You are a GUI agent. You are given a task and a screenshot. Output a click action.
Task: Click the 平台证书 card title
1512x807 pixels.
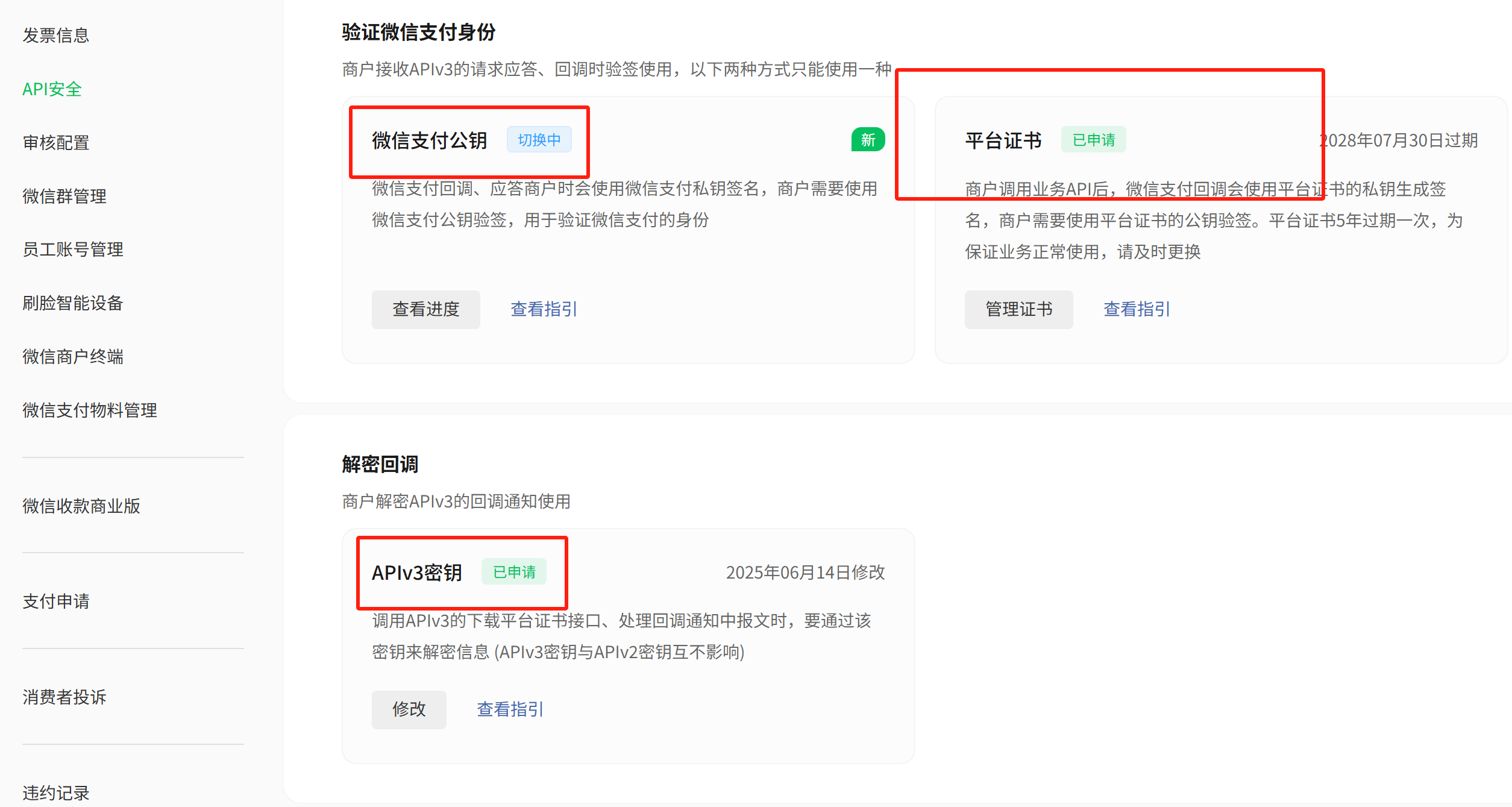coord(1003,140)
